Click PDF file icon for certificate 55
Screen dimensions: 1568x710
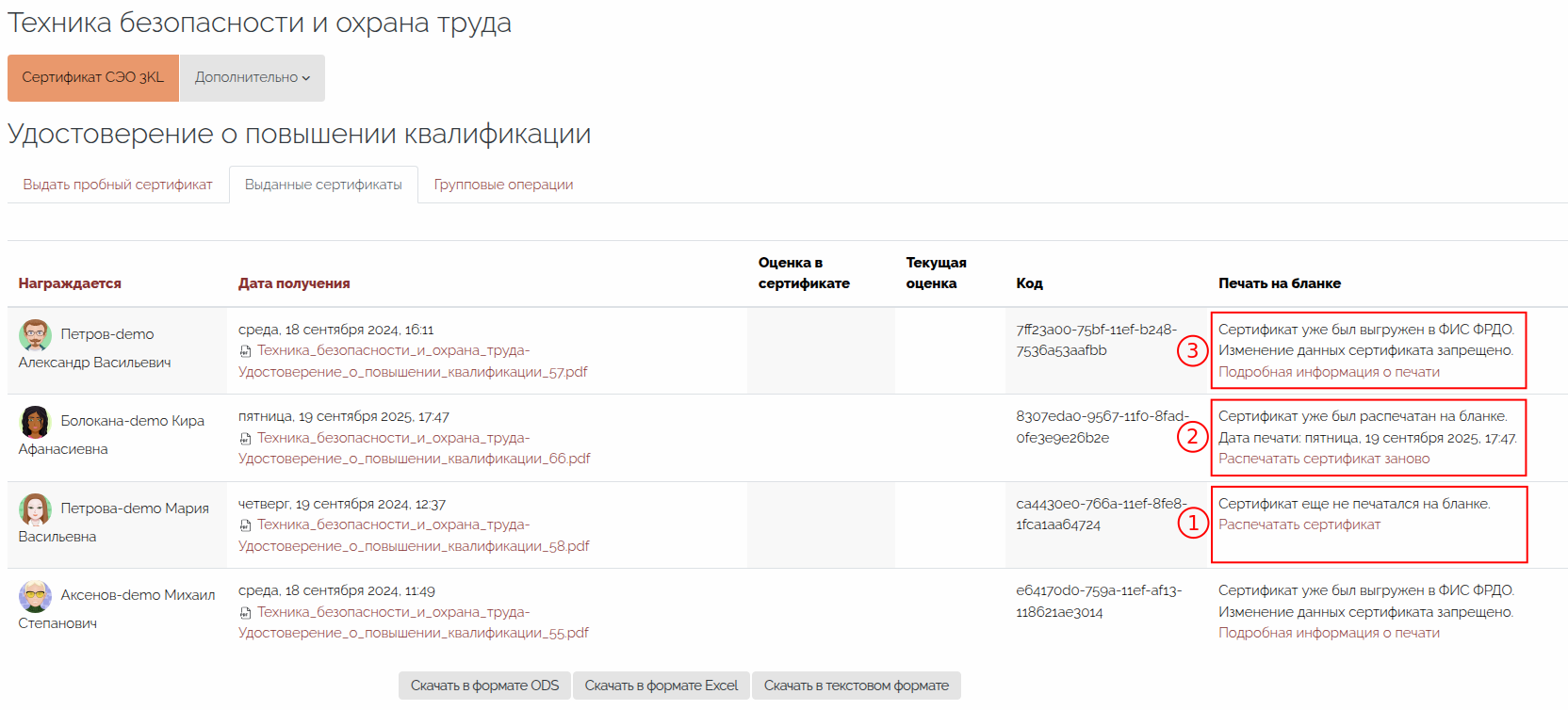(x=245, y=613)
